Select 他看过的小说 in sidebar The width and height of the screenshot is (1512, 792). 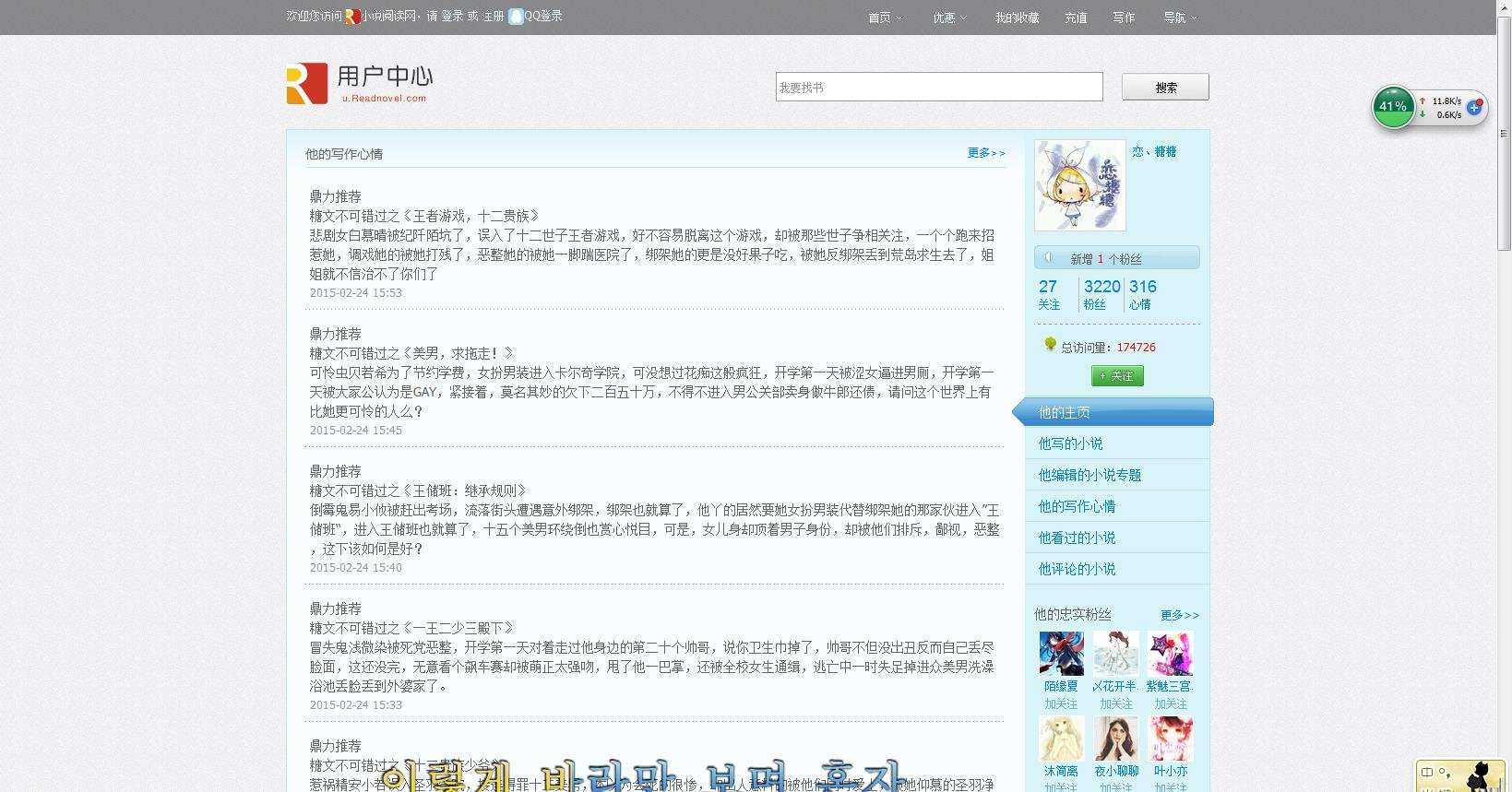1077,538
